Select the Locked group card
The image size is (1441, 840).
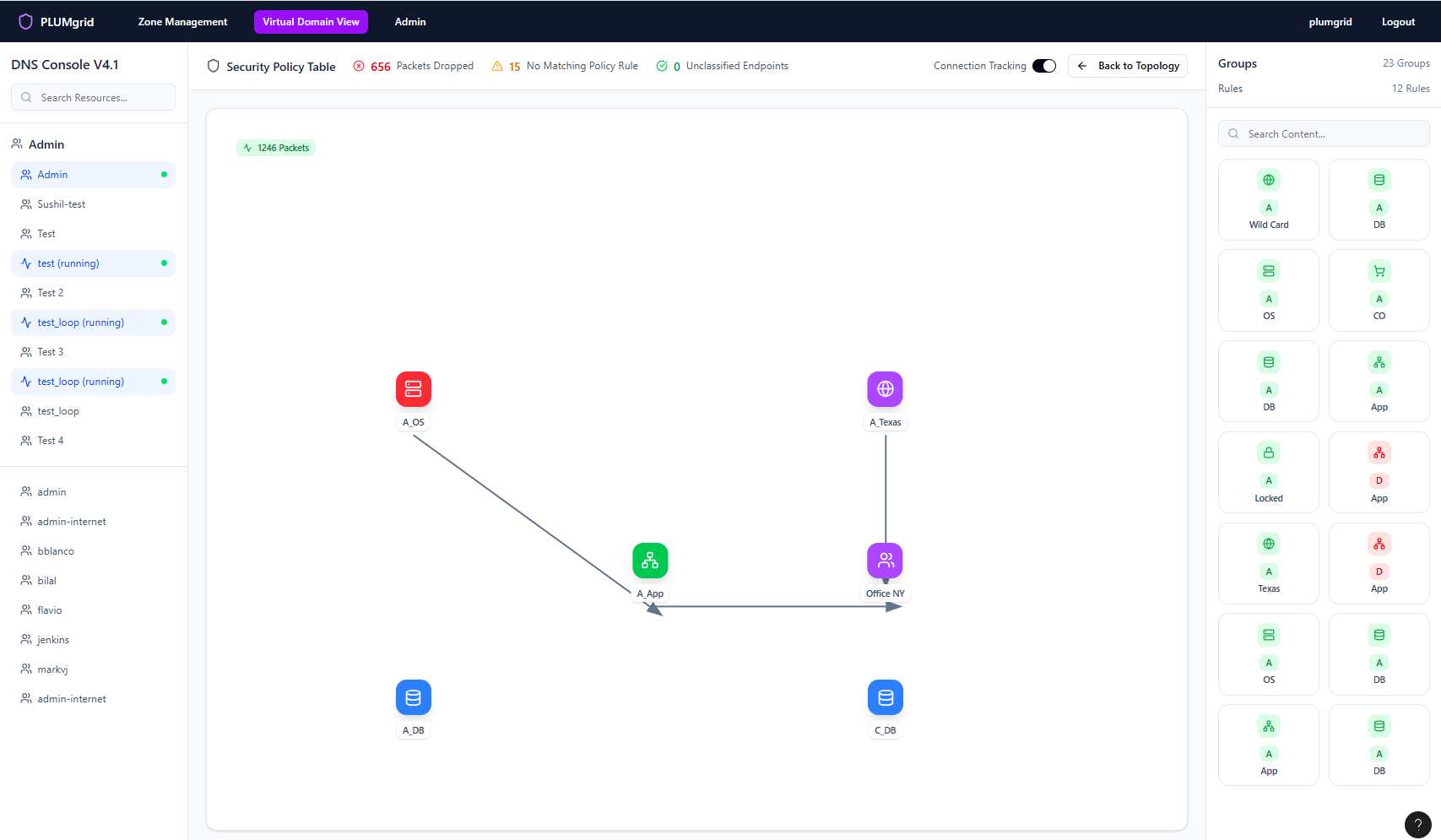pos(1268,473)
